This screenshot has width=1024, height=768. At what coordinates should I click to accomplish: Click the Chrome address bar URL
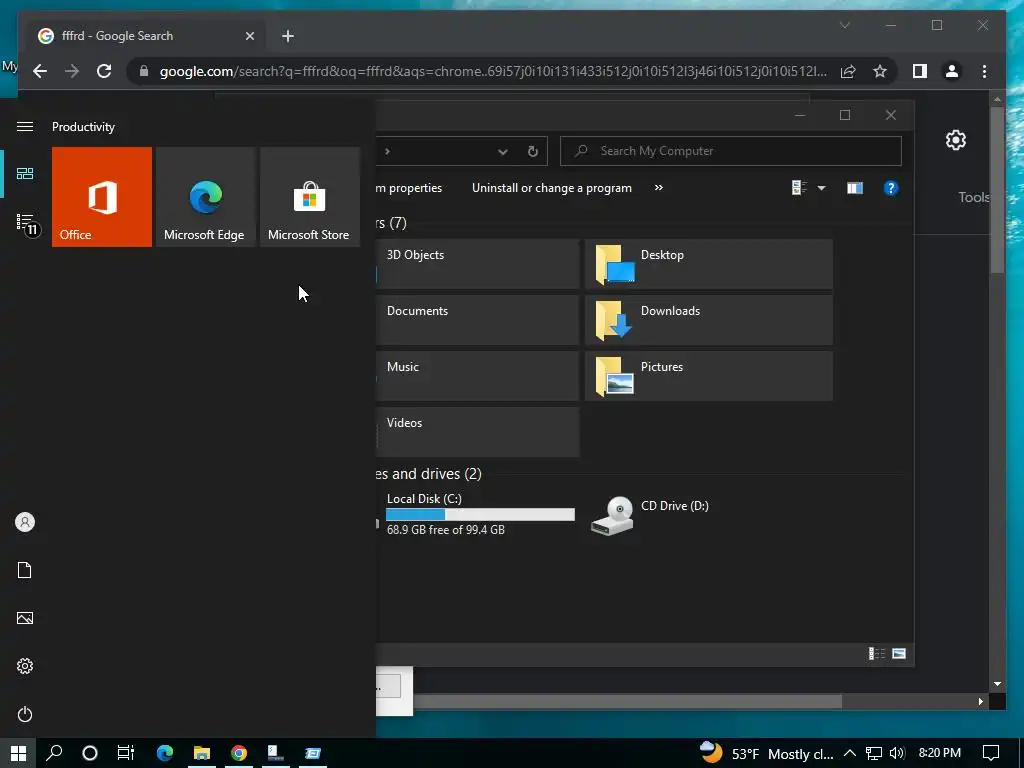click(x=493, y=71)
